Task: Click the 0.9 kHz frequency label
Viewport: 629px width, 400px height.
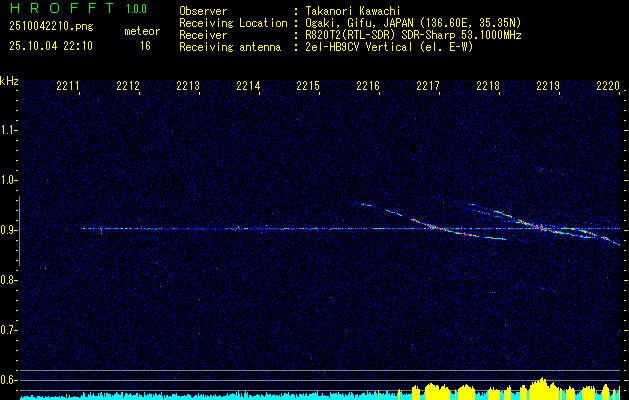Action: 8,230
